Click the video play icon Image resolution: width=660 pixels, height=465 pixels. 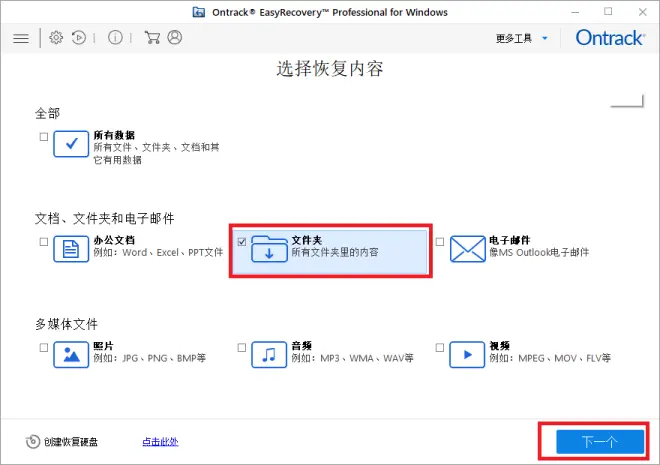tap(467, 355)
